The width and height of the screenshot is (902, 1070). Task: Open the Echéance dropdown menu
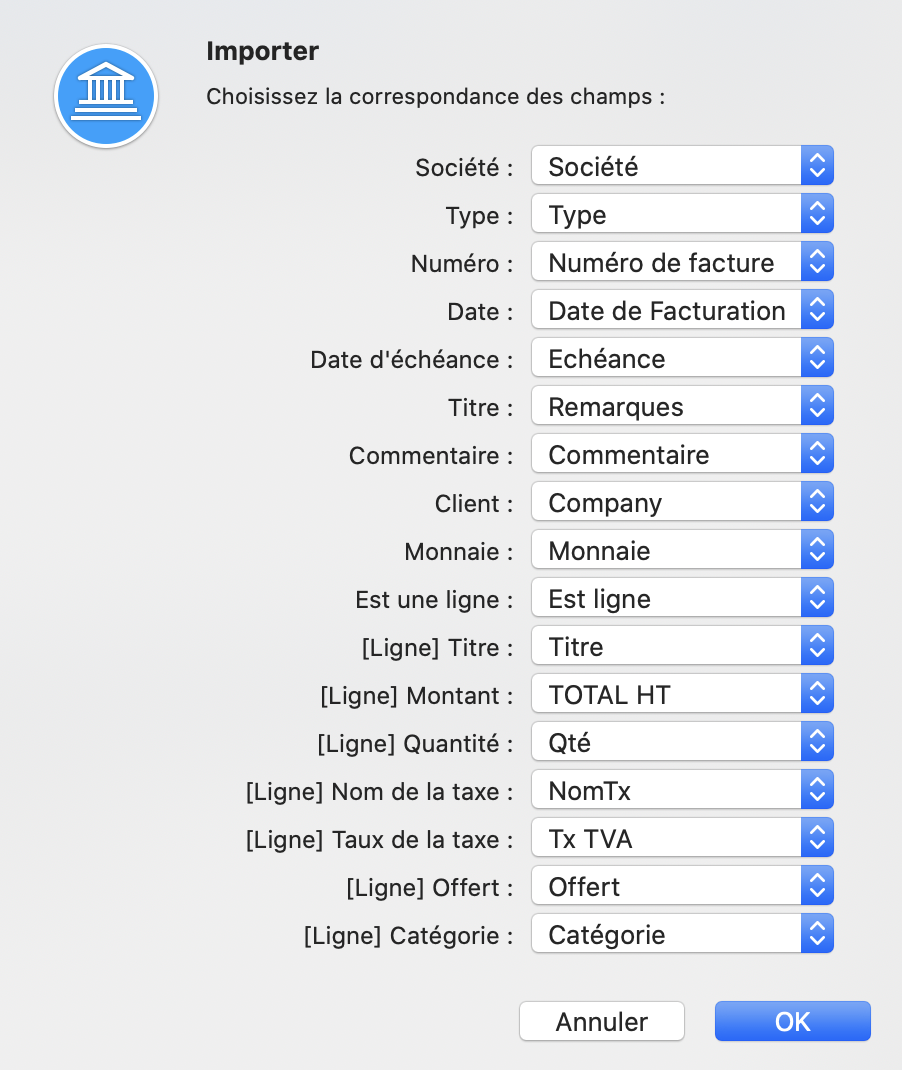[682, 358]
